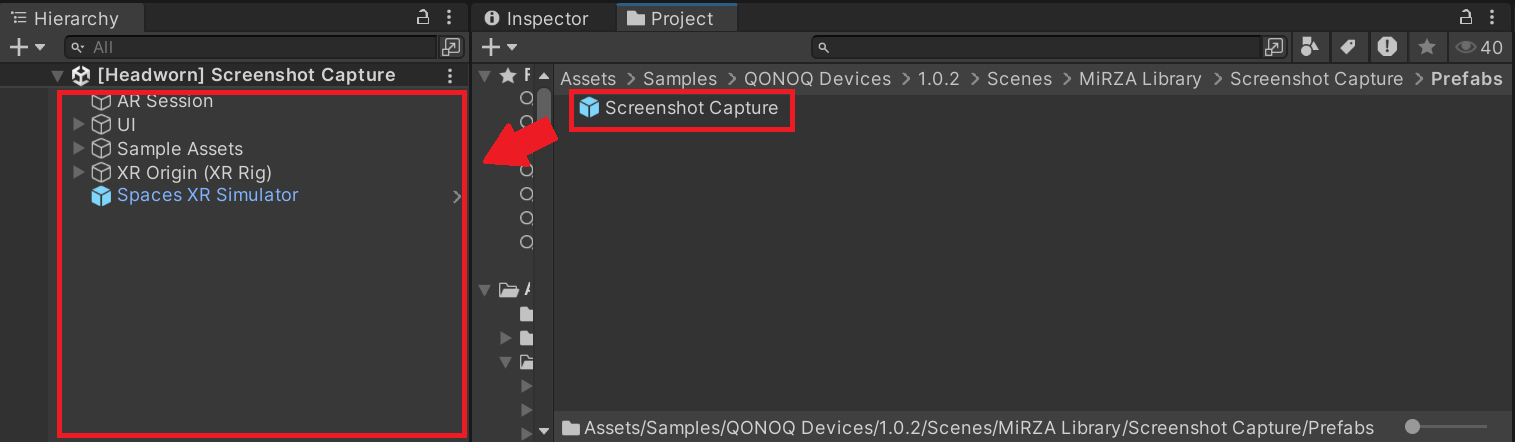Click the Search by Type icon
The image size is (1515, 442).
(1309, 47)
